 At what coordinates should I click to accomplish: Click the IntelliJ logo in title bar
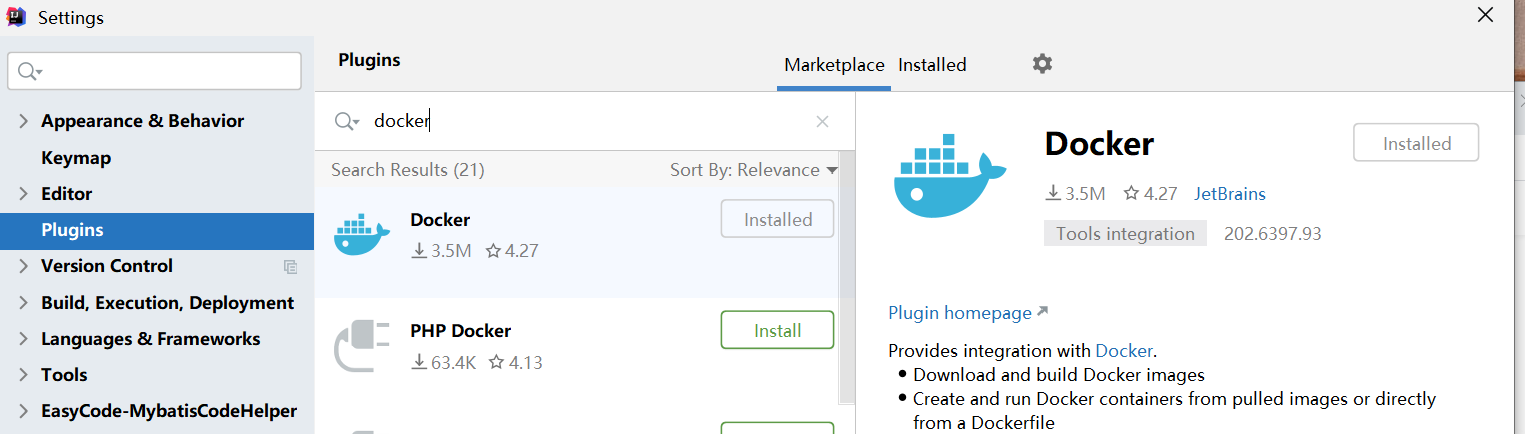click(x=16, y=16)
